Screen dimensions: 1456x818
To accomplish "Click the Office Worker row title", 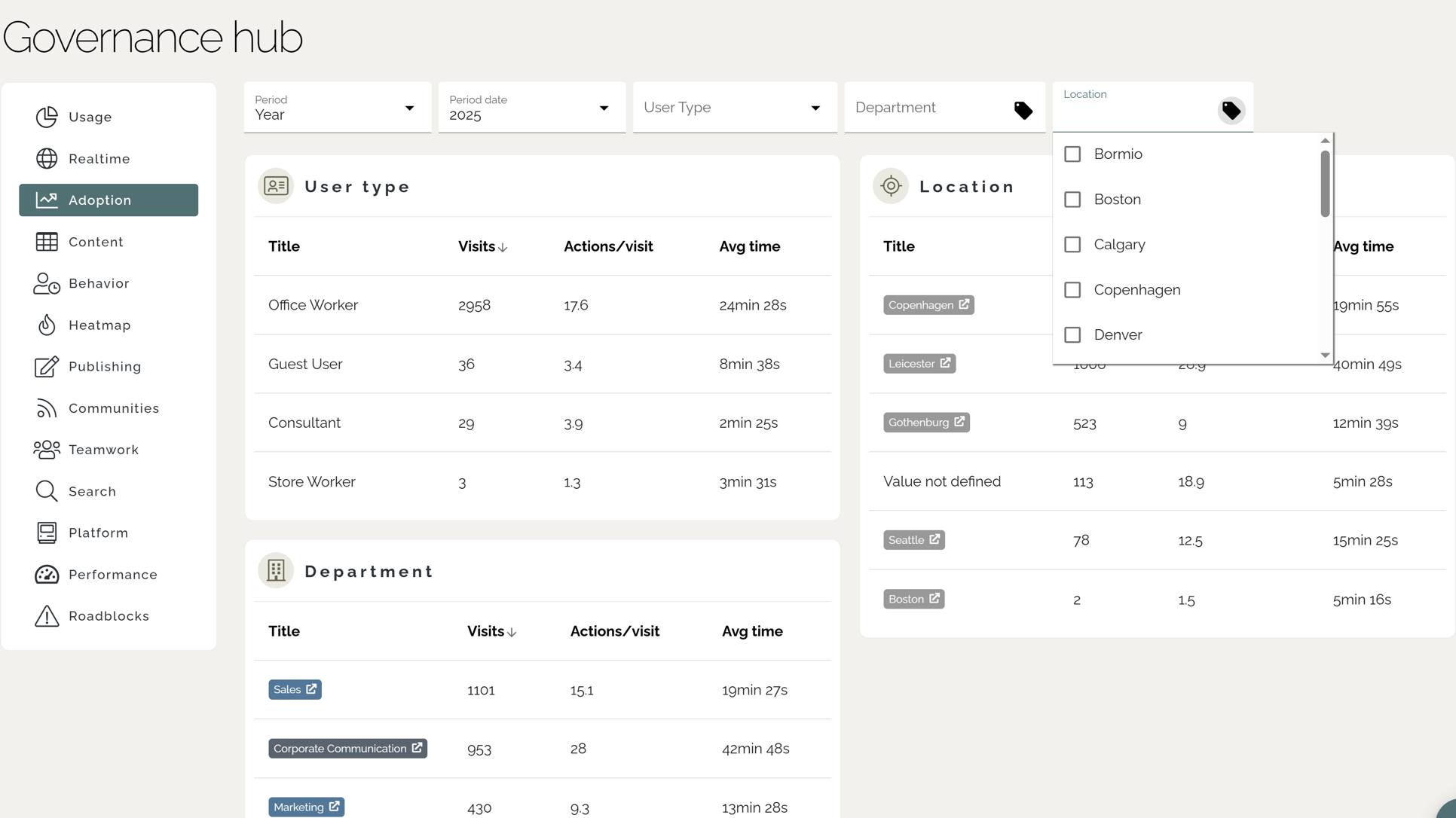I will 313,305.
